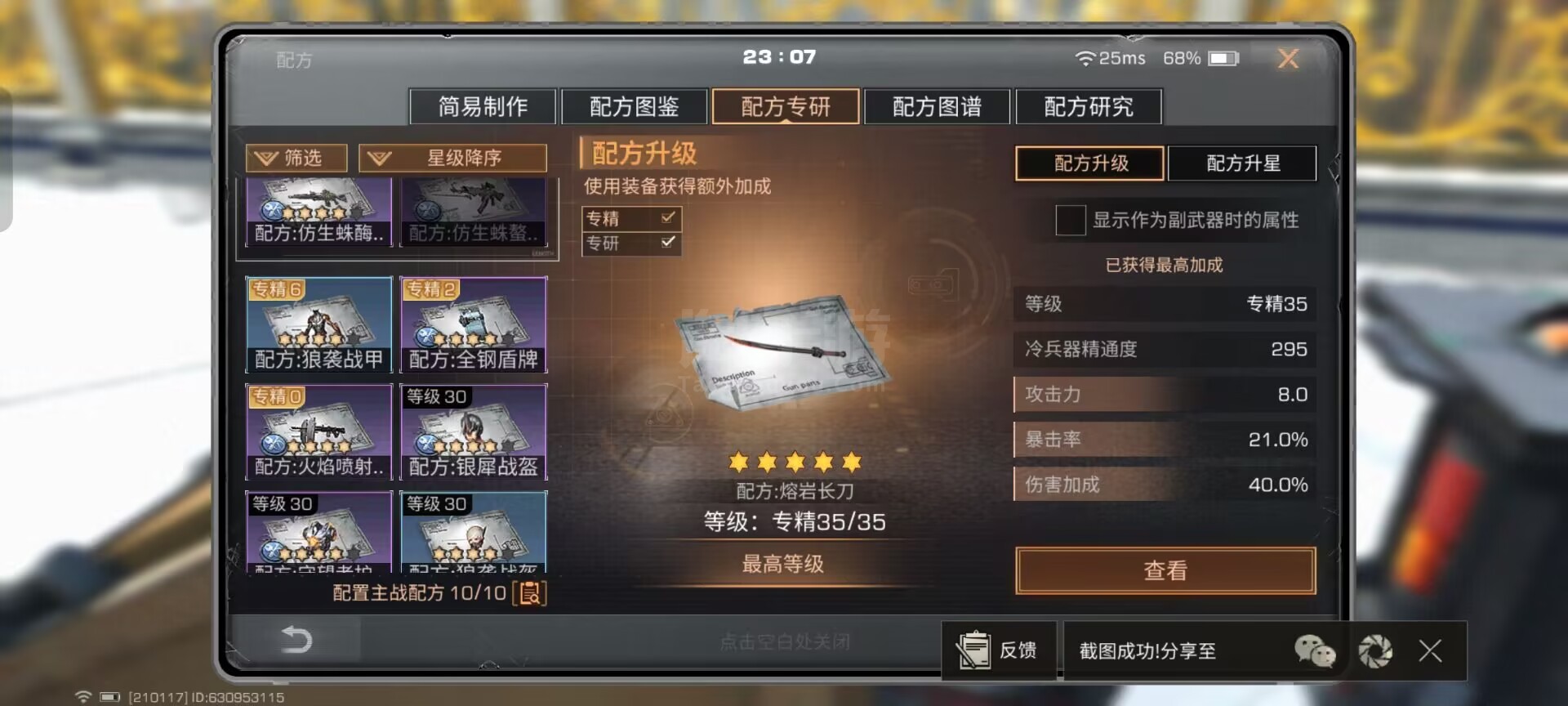Share screenshot to WeChat icon
1568x706 pixels.
1314,651
